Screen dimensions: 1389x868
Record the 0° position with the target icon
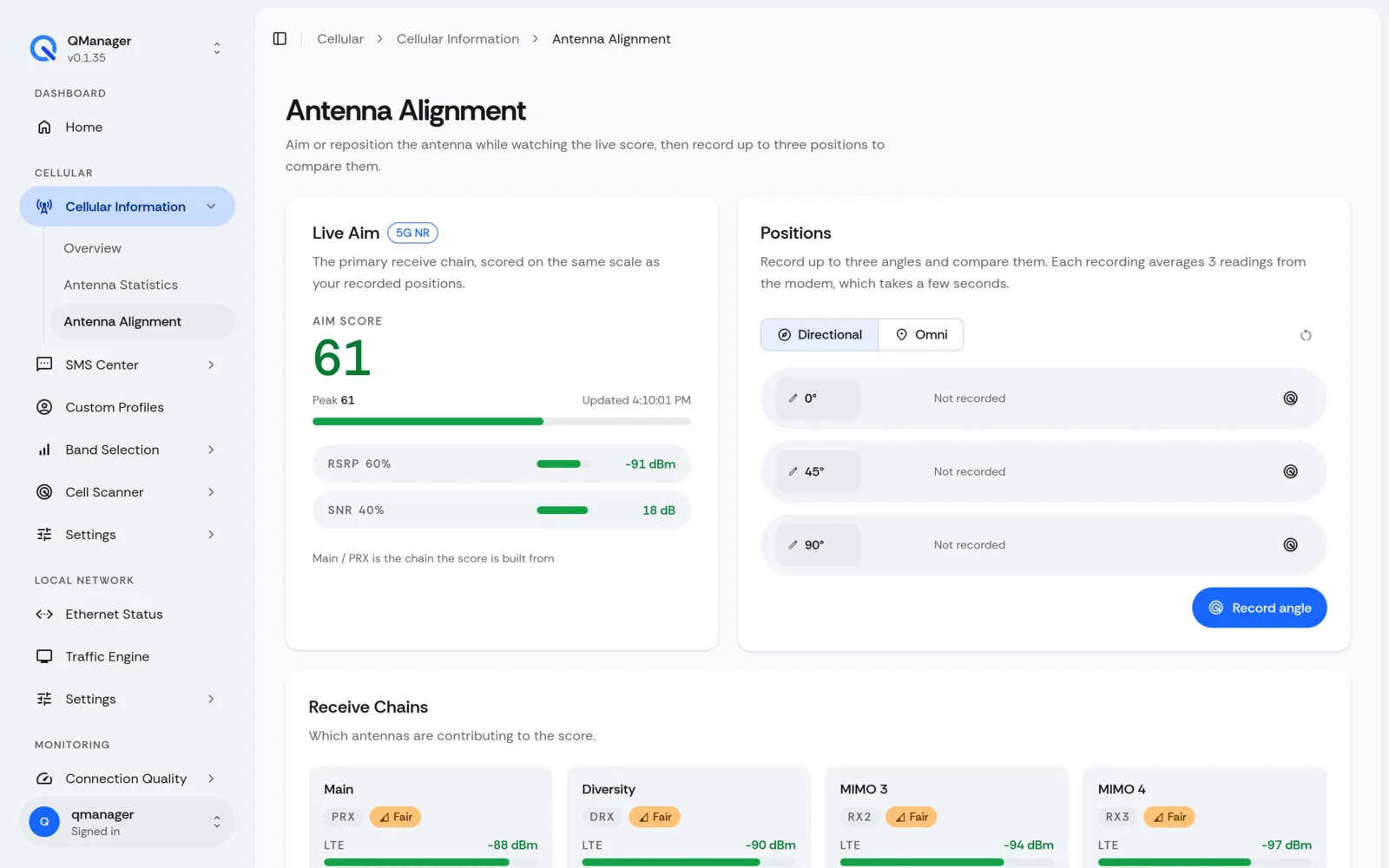(x=1290, y=398)
